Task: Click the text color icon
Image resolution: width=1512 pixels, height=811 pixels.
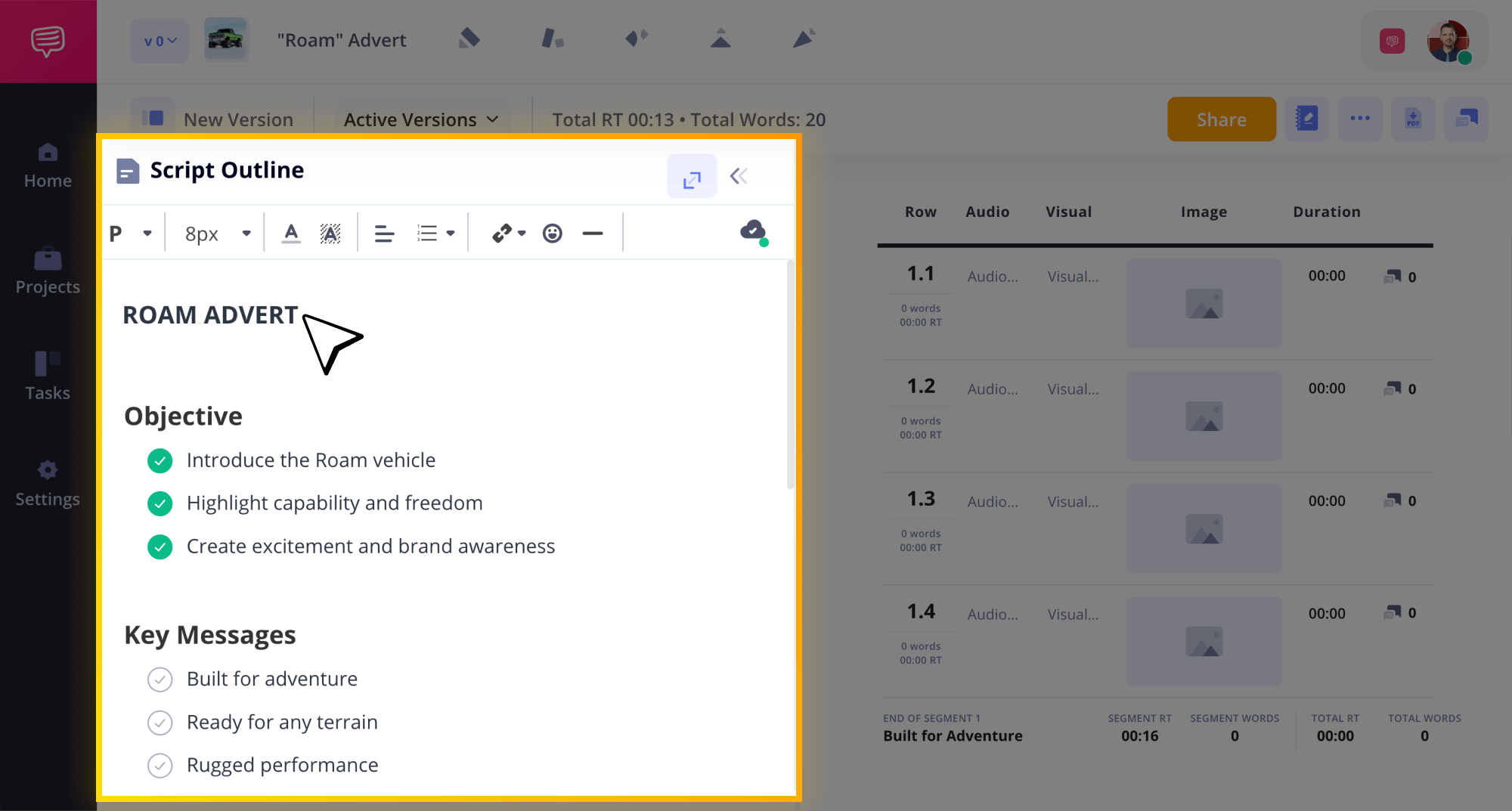Action: click(291, 234)
